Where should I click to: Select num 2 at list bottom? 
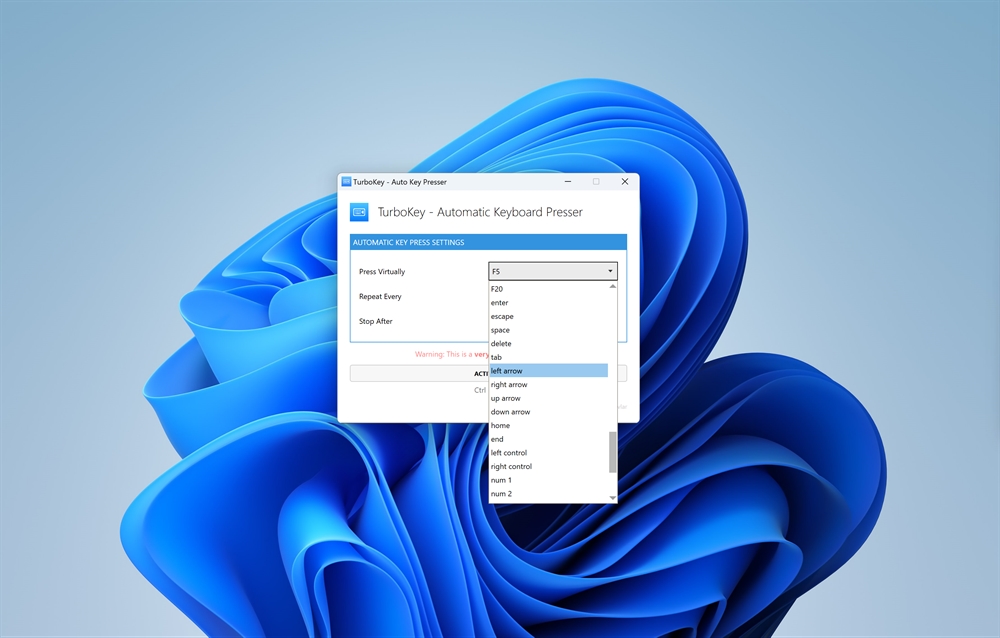548,494
